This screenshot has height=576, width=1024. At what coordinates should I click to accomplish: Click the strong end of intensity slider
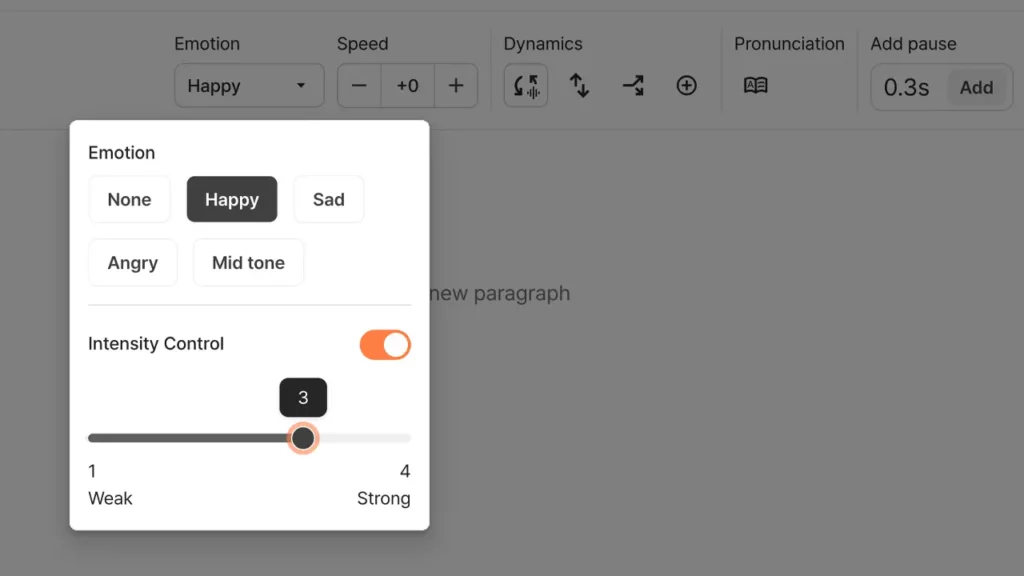[407, 438]
